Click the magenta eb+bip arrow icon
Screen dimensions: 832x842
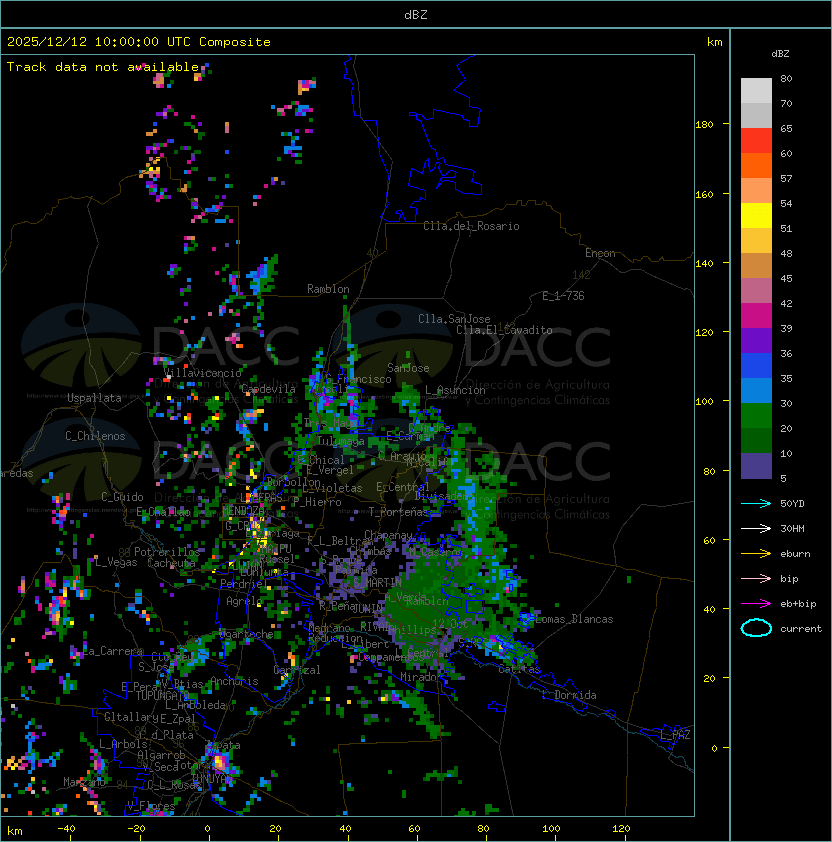click(756, 604)
